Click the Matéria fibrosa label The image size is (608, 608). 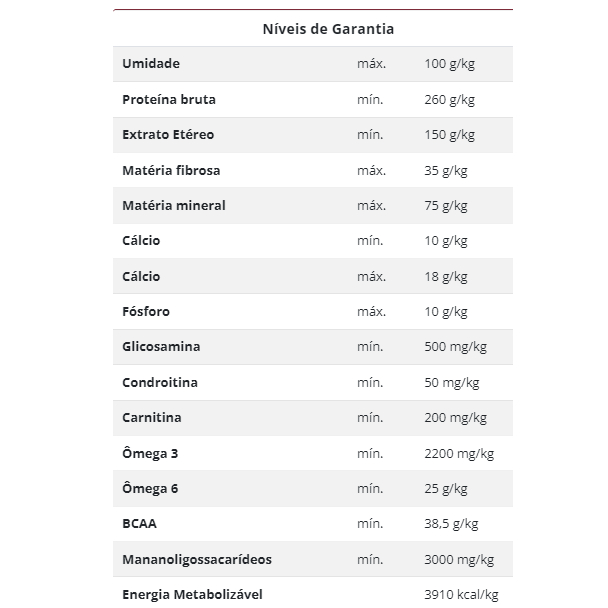point(171,171)
